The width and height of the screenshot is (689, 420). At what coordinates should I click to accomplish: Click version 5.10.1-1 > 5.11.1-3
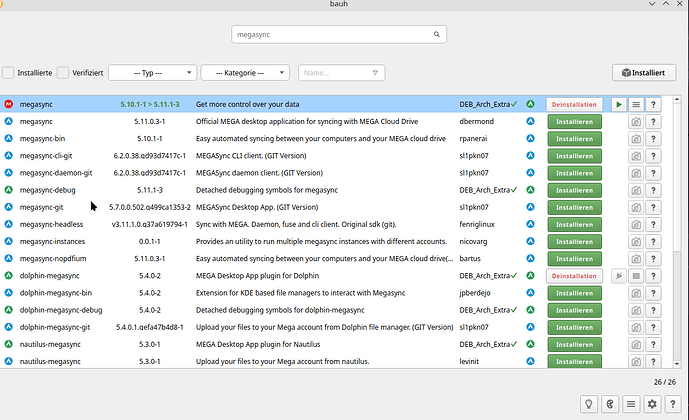(x=150, y=104)
